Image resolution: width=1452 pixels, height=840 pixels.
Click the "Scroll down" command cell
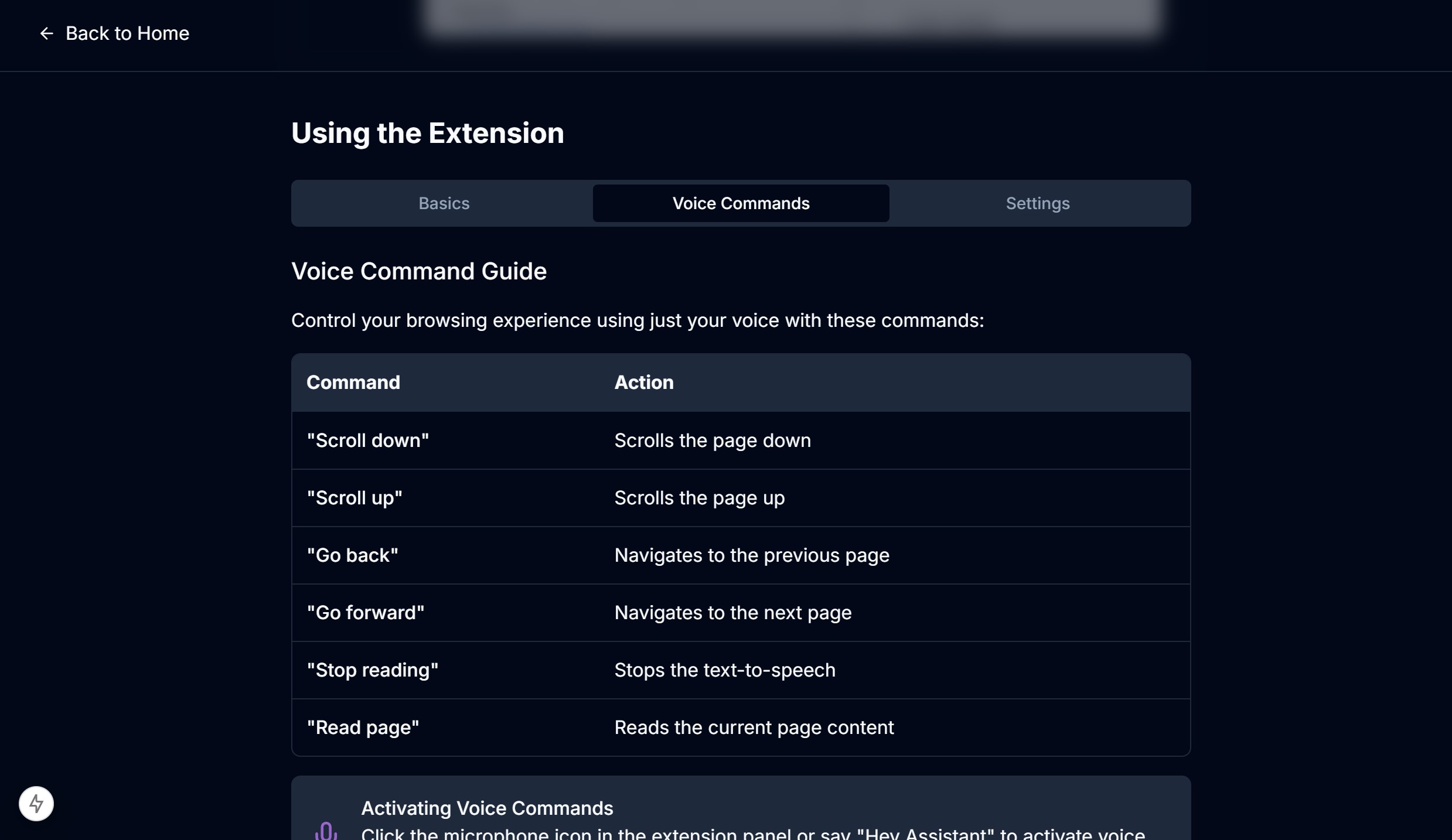pos(367,441)
